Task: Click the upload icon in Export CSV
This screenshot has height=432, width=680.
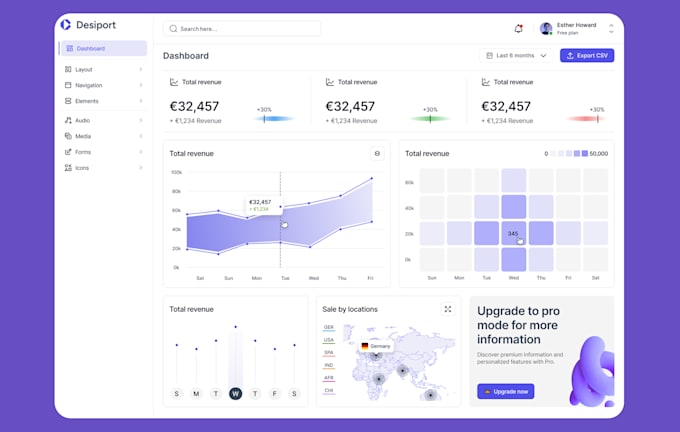Action: tap(570, 56)
